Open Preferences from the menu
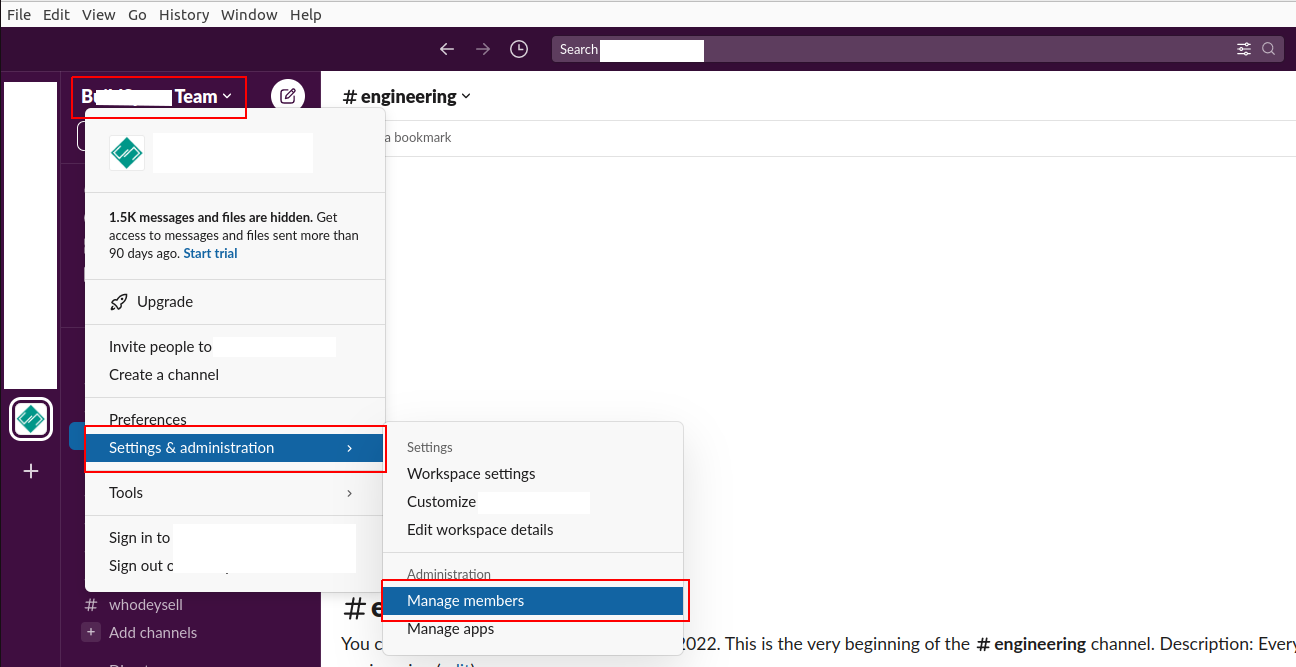 pyautogui.click(x=235, y=420)
